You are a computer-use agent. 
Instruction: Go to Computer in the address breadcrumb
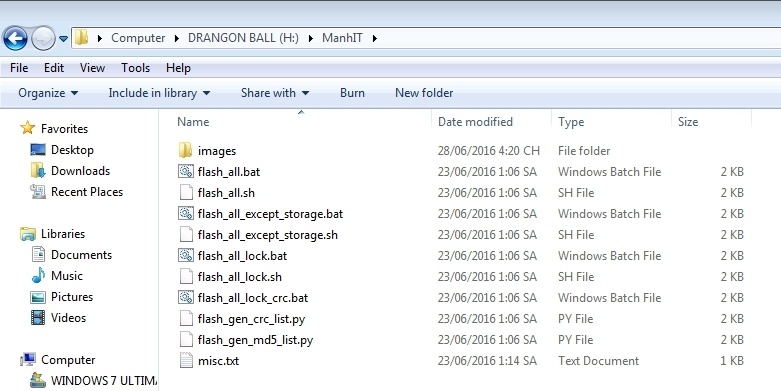click(x=138, y=38)
